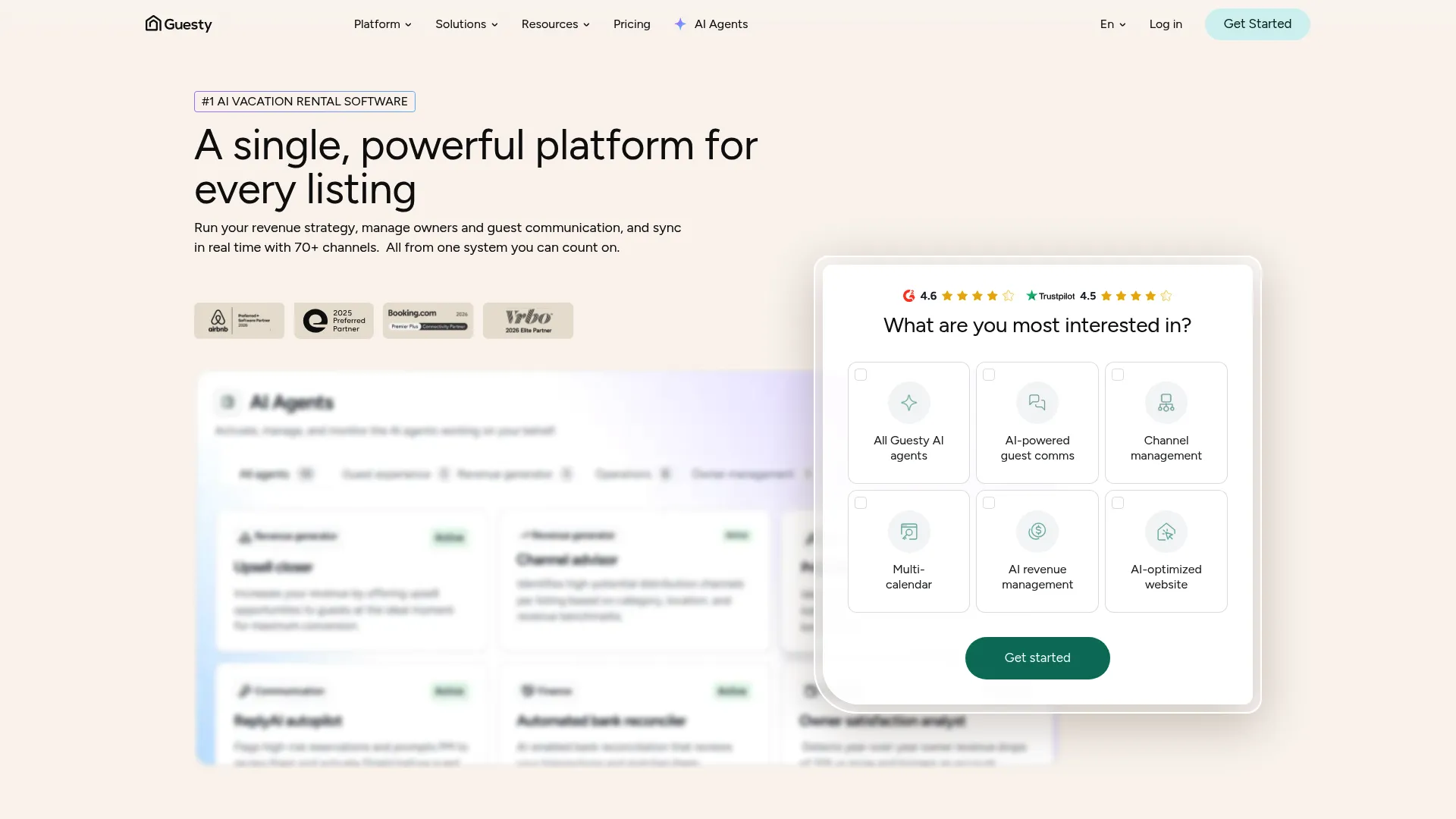Open the Platform navigation menu
1456x819 pixels.
tap(382, 24)
